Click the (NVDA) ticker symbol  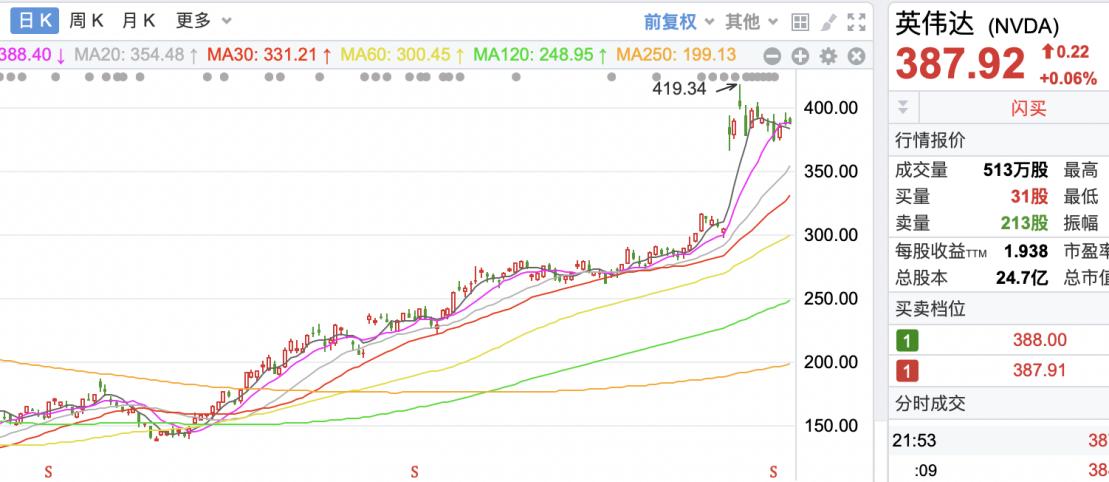click(1023, 27)
